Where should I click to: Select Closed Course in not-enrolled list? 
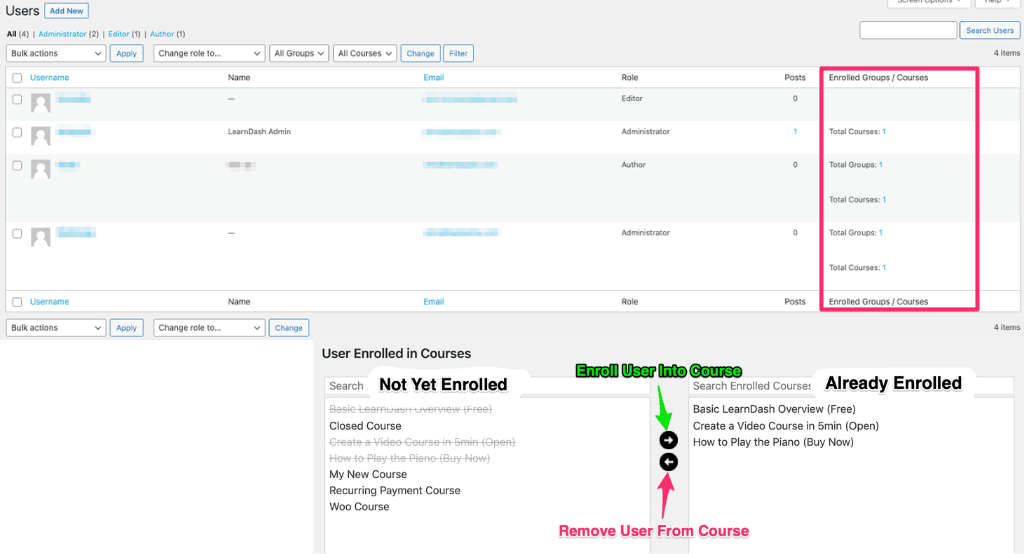tap(365, 426)
